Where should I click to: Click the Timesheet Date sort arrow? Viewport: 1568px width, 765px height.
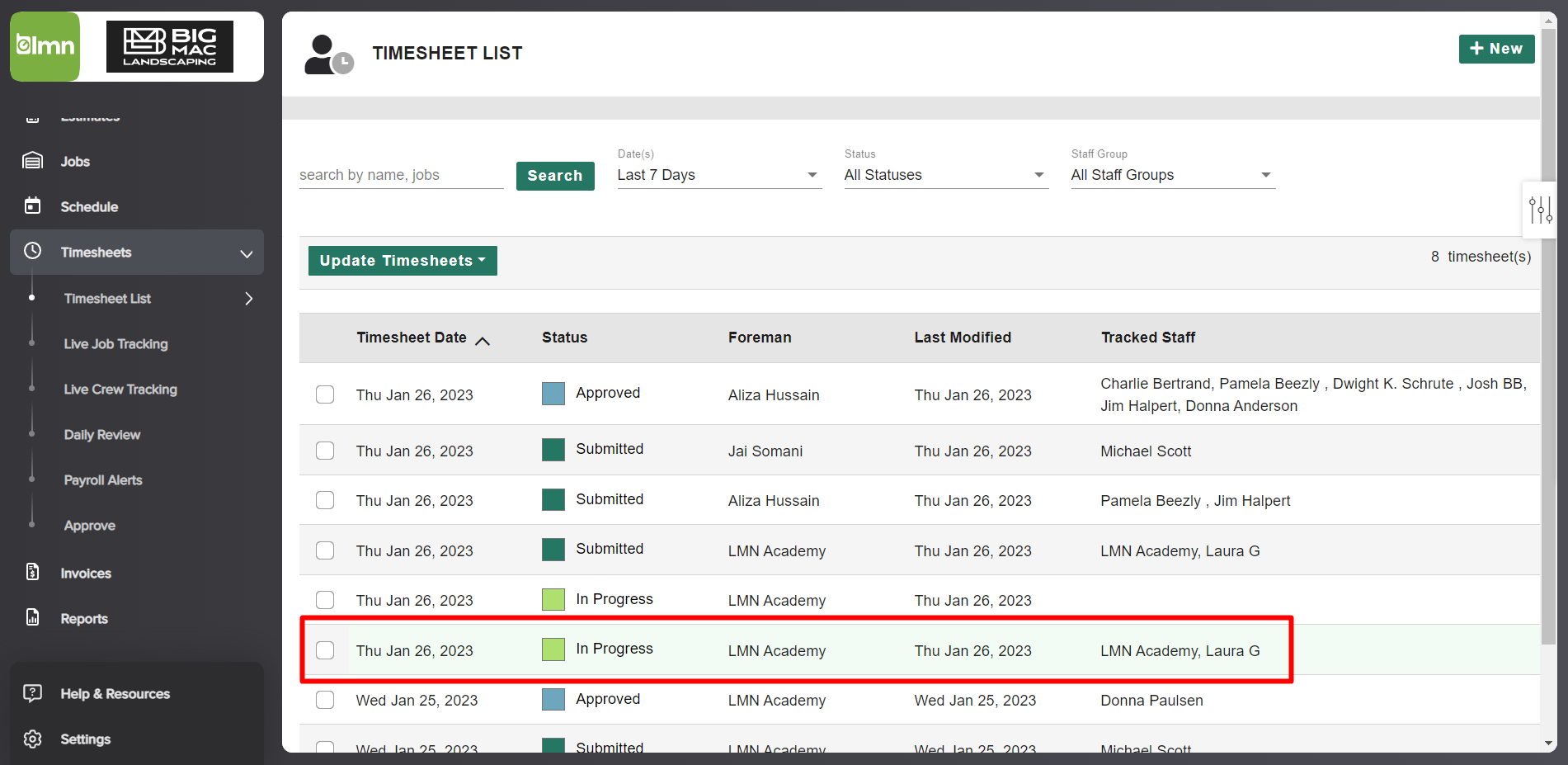pyautogui.click(x=483, y=341)
